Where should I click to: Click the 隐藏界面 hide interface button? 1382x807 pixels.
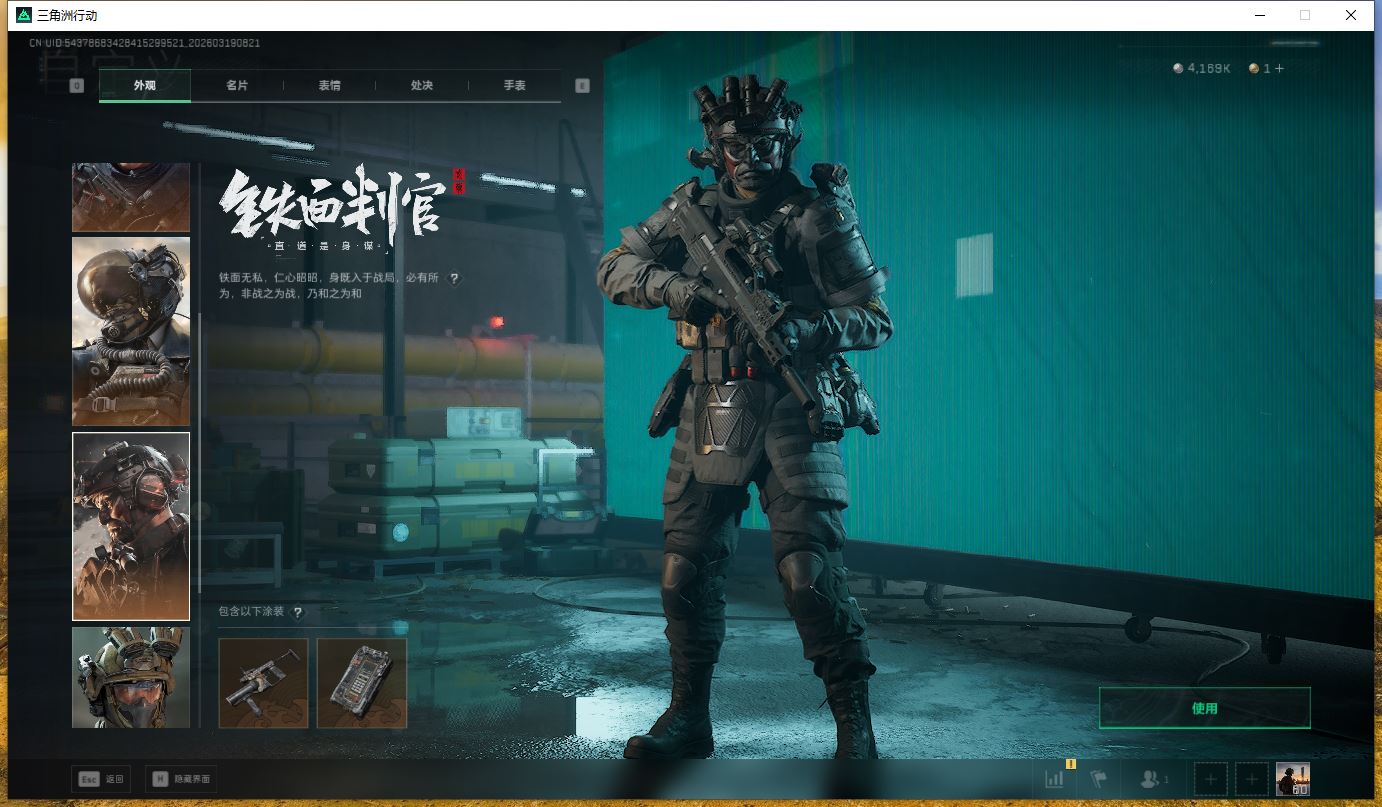[181, 779]
